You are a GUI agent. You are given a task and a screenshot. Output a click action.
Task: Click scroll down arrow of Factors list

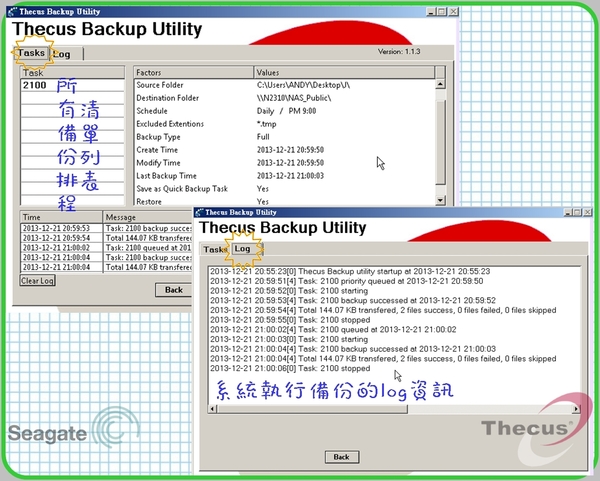click(x=440, y=200)
